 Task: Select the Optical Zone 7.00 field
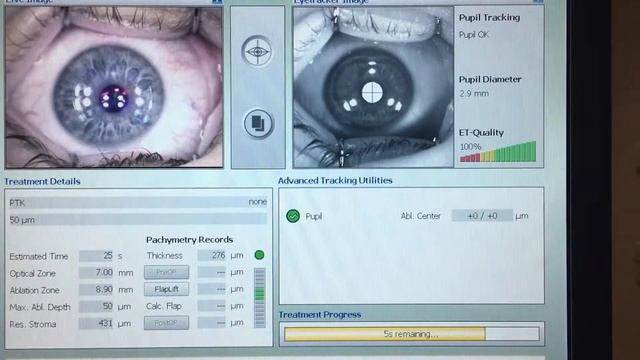click(96, 273)
